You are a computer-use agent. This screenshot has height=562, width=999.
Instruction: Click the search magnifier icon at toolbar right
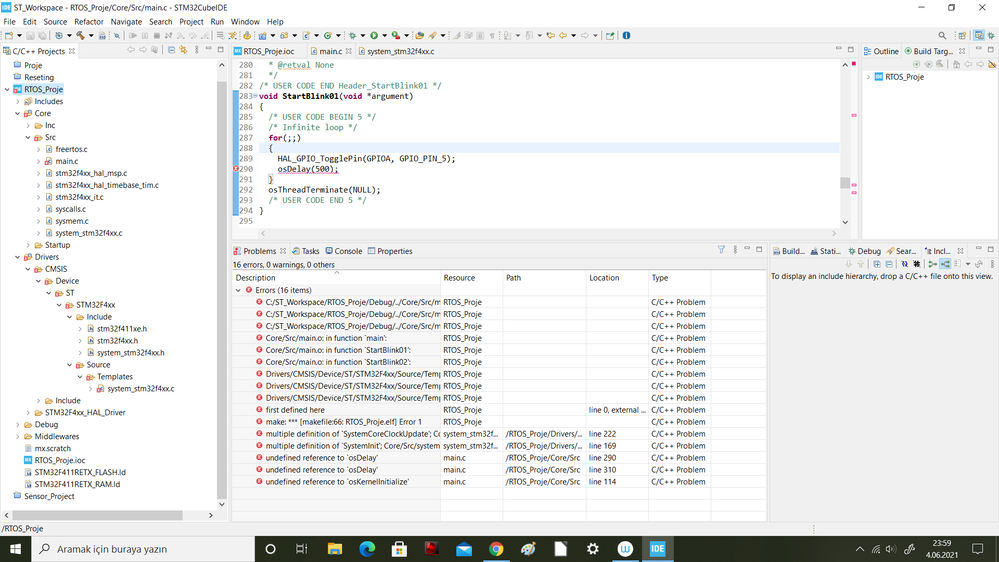(x=942, y=35)
